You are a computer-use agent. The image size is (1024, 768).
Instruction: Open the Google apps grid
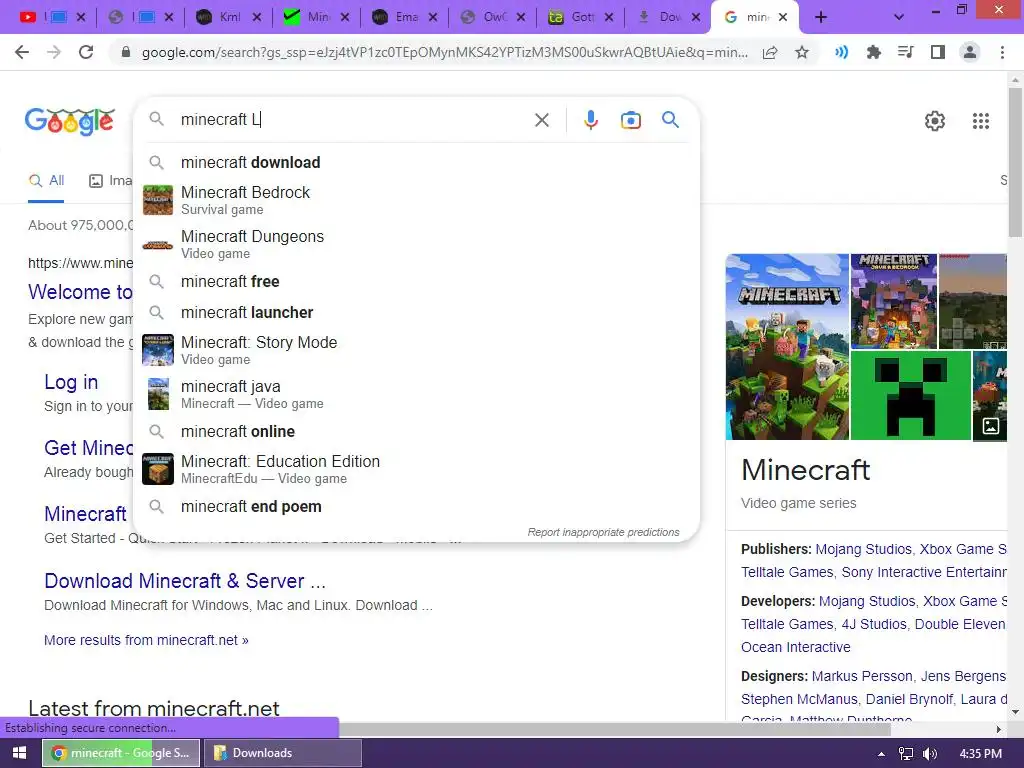(x=981, y=121)
